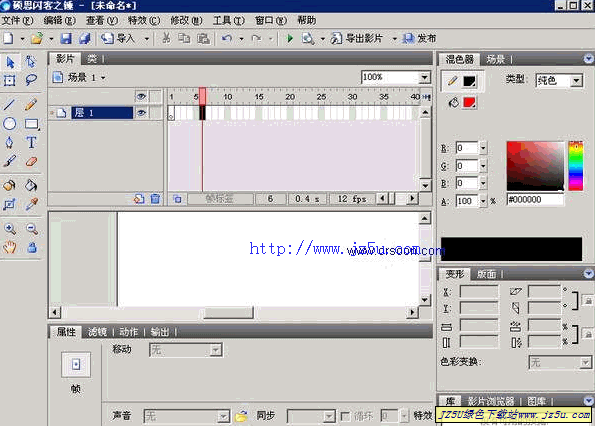Pick the lasso tool

pyautogui.click(x=31, y=80)
